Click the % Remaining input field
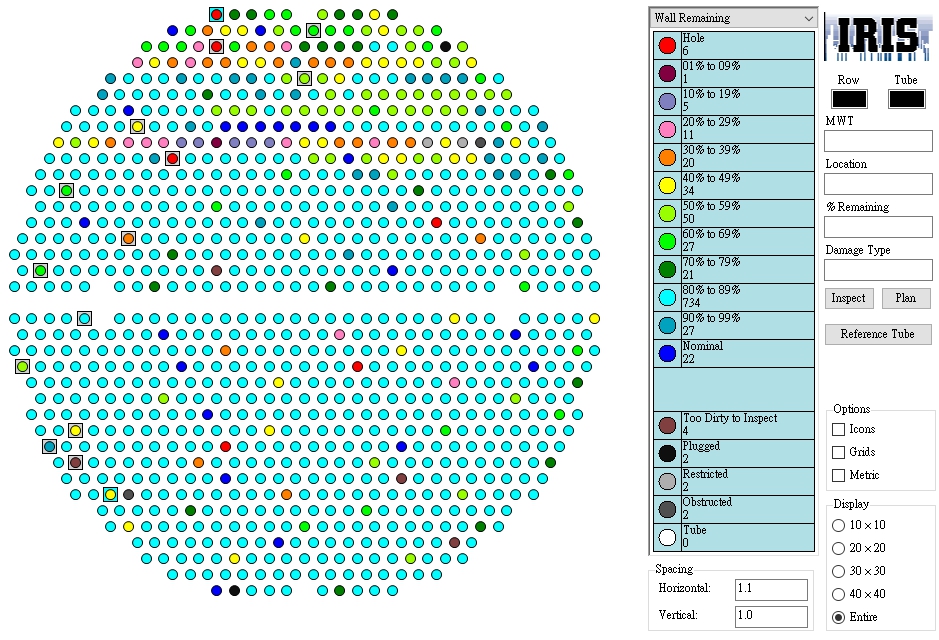The width and height of the screenshot is (939, 640). (878, 228)
